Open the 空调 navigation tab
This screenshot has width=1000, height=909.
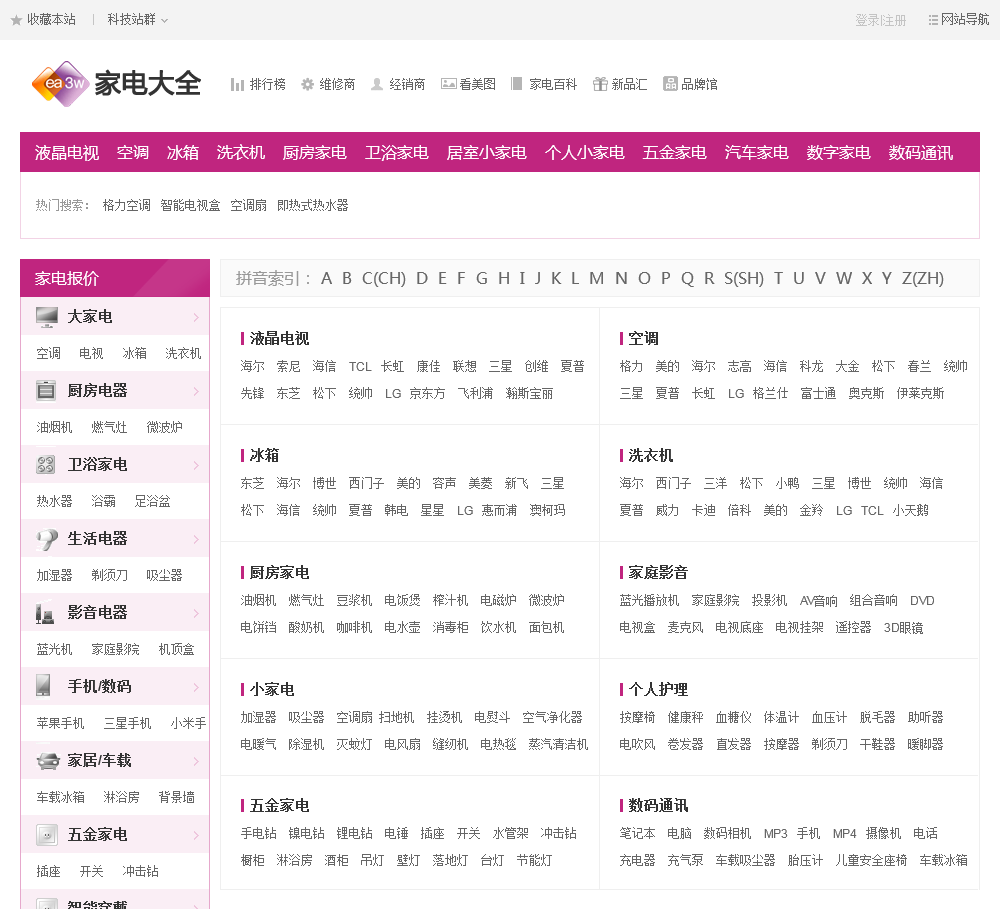click(133, 152)
